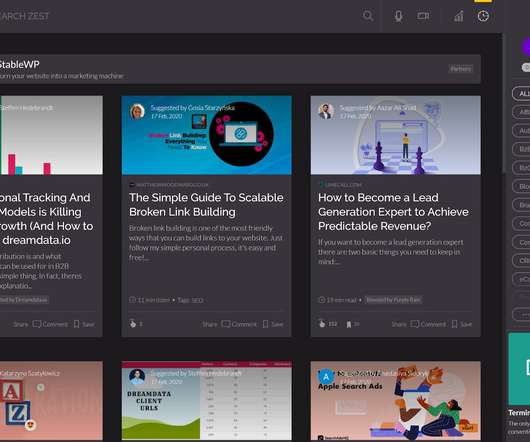The height and width of the screenshot is (442, 530).
Task: Open Broken Link Building article thumbnail
Action: [x=207, y=135]
